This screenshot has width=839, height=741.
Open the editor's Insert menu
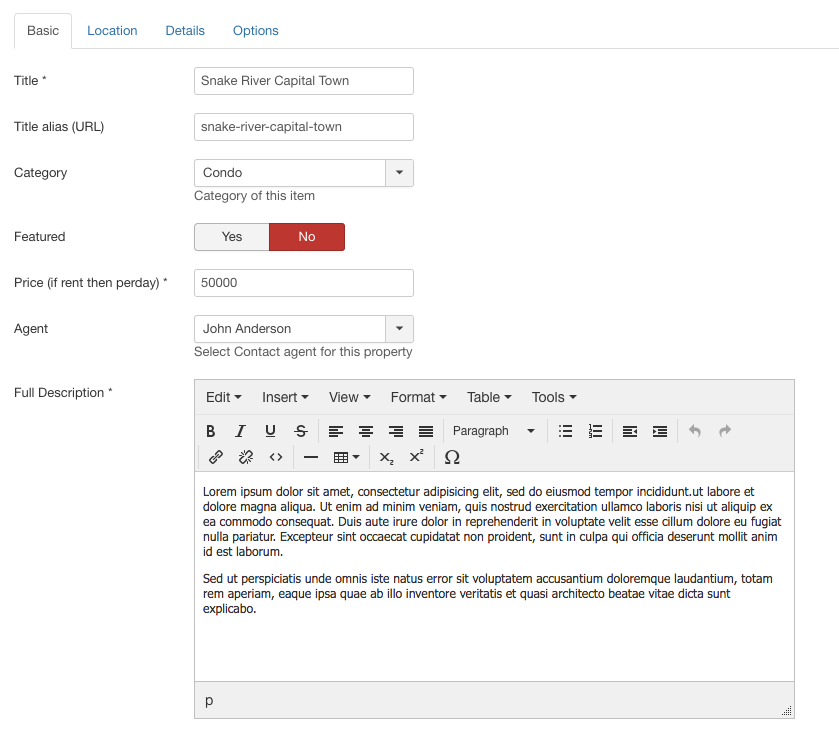point(285,397)
